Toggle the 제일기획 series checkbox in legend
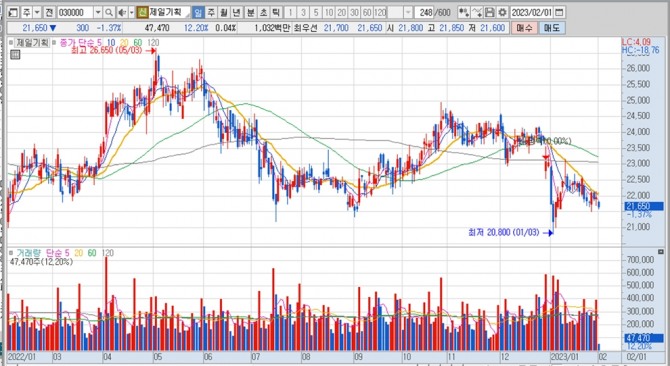The image size is (670, 366). [12, 42]
